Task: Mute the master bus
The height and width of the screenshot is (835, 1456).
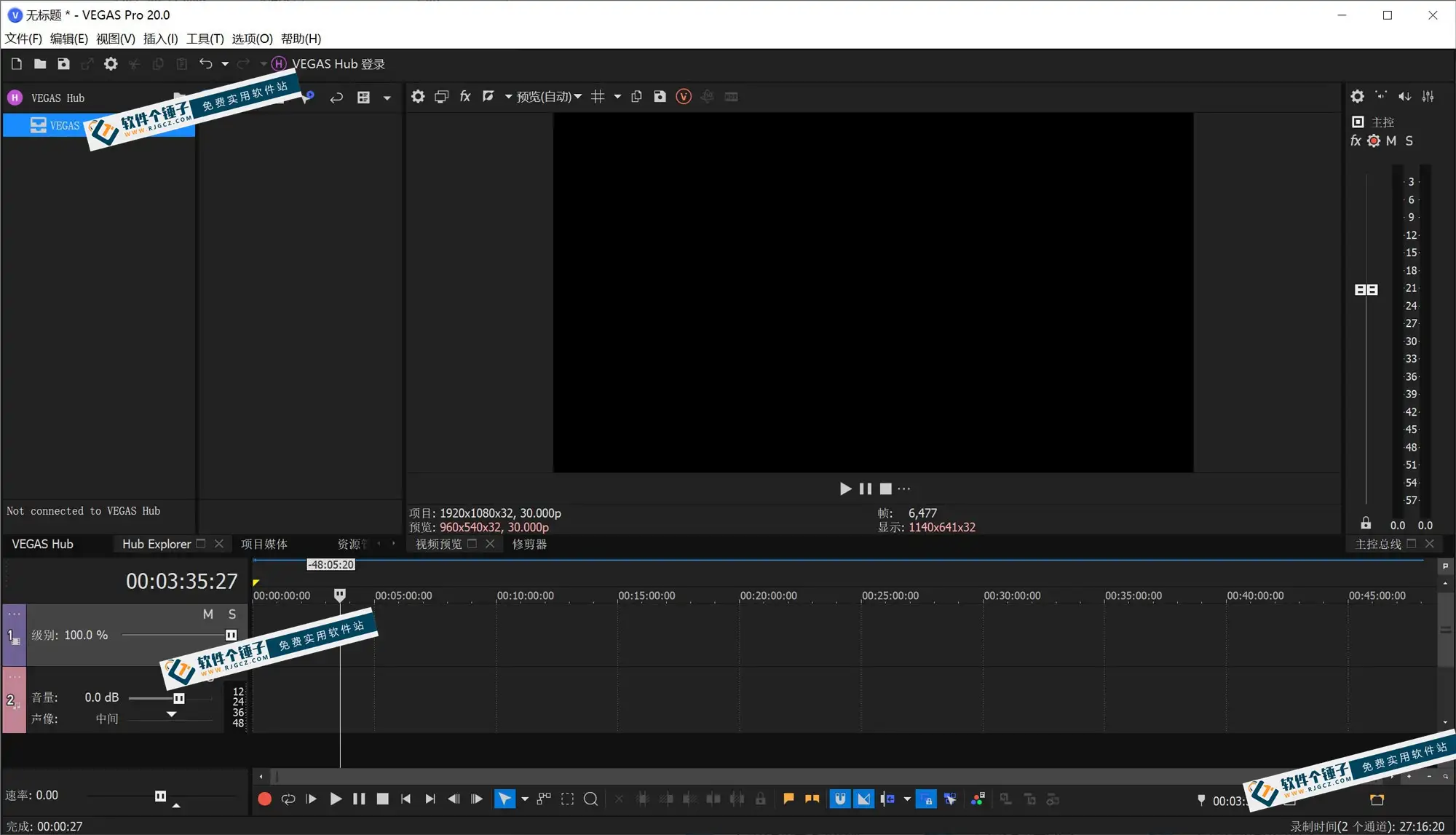Action: pyautogui.click(x=1391, y=141)
